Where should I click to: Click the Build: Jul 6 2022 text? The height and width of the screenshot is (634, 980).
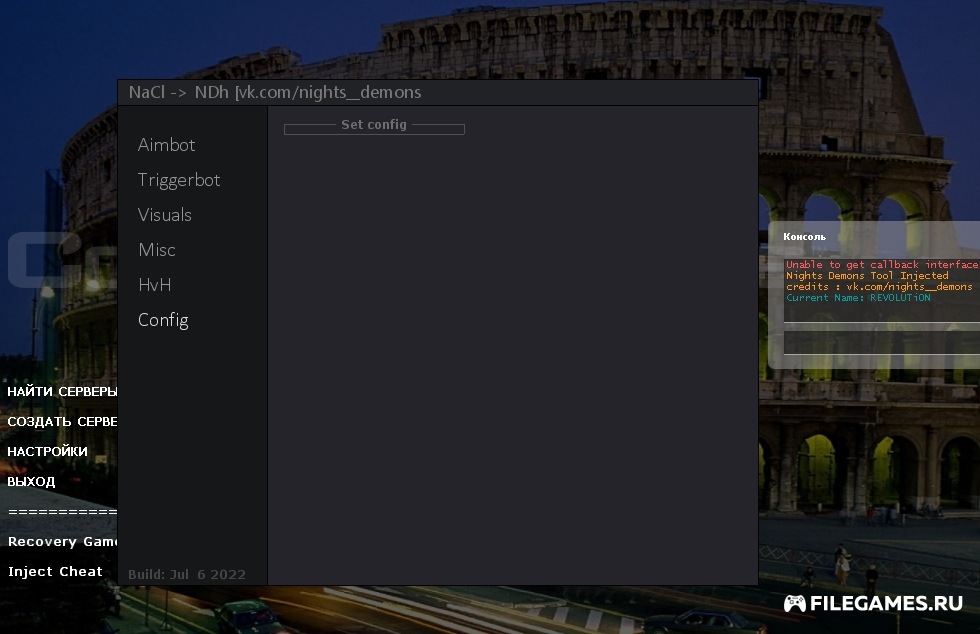coord(187,574)
